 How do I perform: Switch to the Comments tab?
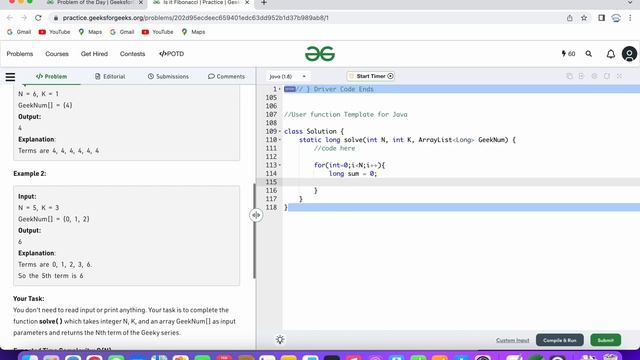[227, 76]
